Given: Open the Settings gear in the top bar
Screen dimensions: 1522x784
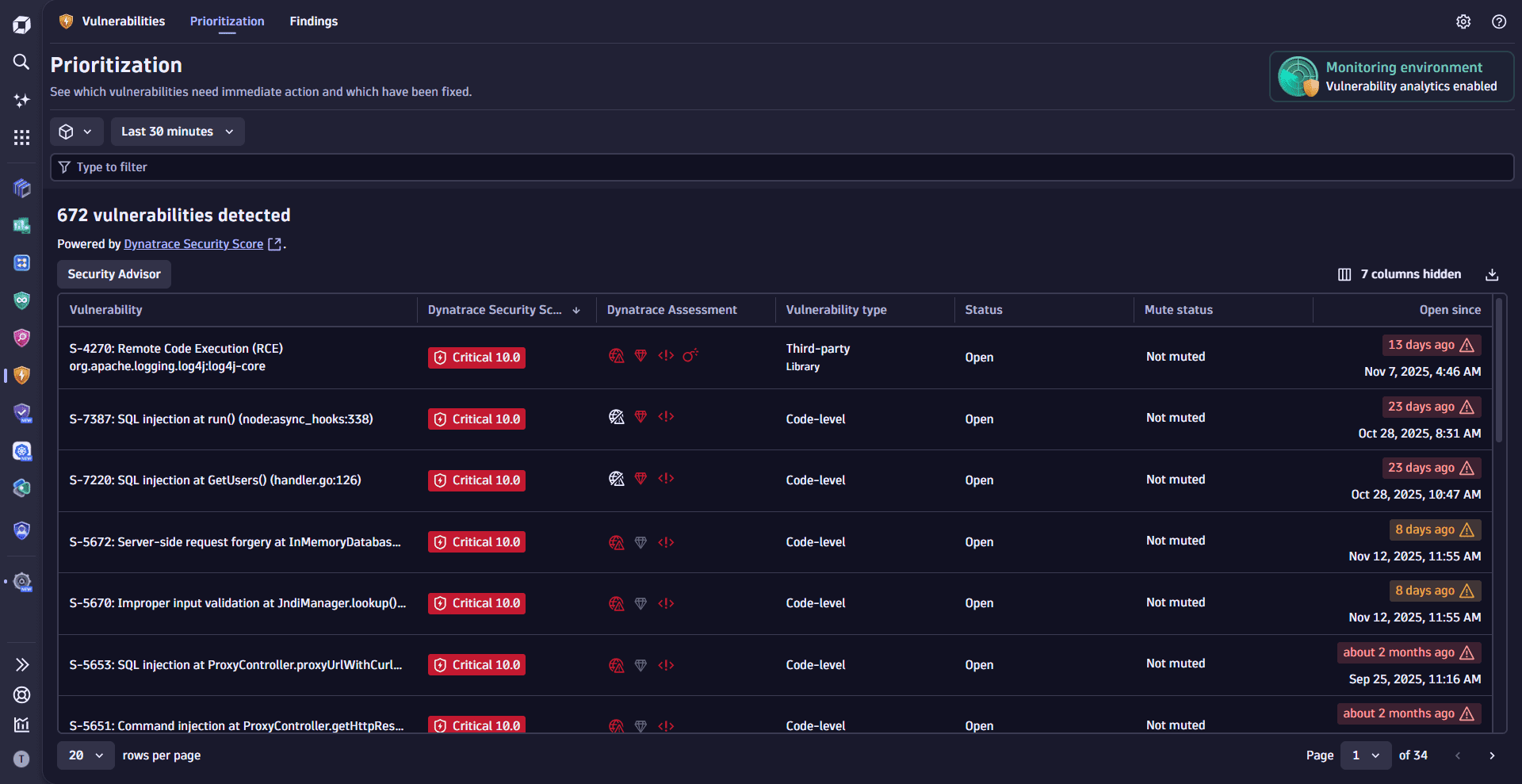Looking at the screenshot, I should (x=1463, y=21).
